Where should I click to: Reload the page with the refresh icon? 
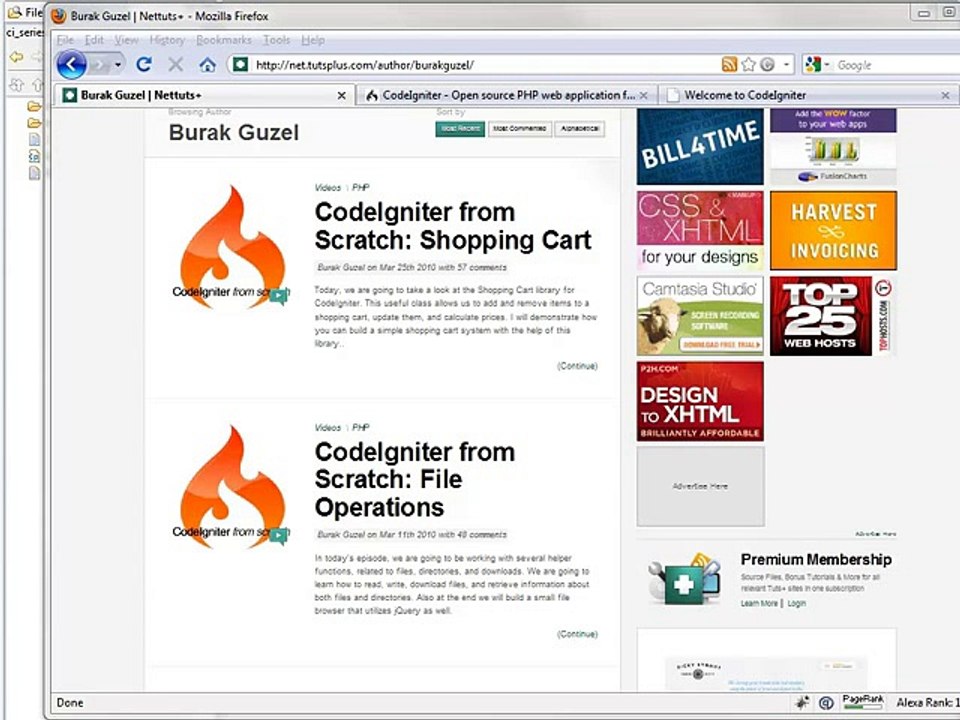tap(144, 64)
